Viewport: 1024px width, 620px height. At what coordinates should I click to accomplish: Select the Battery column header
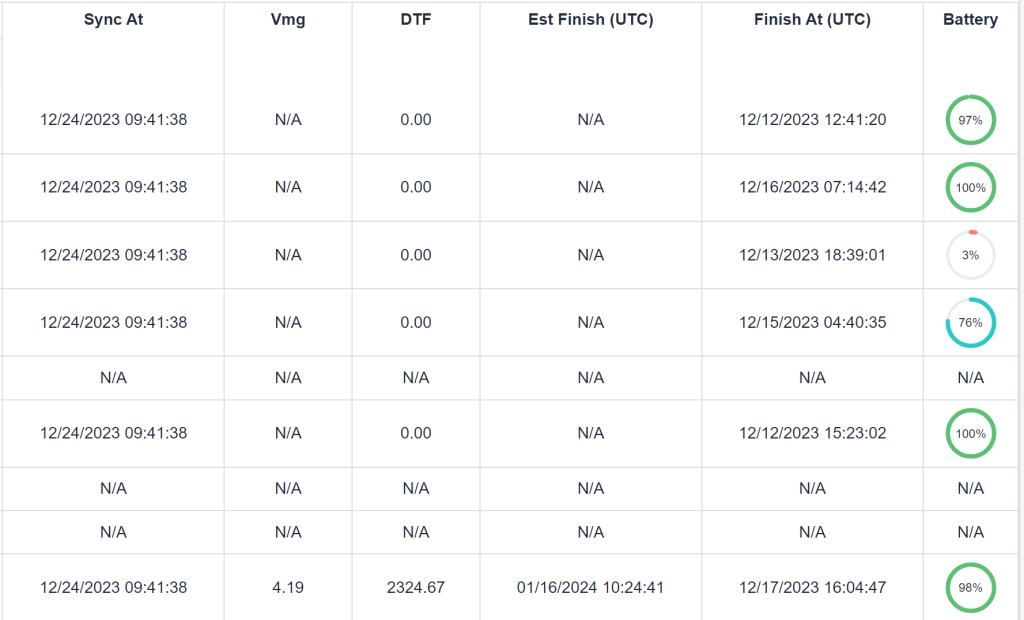pos(970,20)
